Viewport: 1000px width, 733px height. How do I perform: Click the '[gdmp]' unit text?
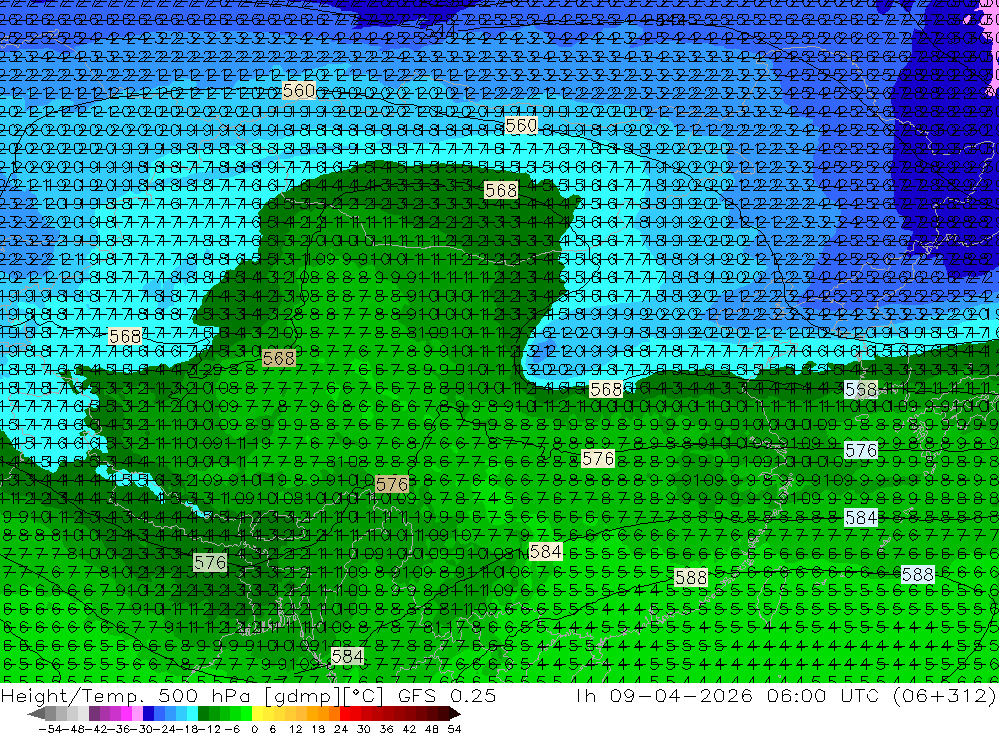pos(302,696)
